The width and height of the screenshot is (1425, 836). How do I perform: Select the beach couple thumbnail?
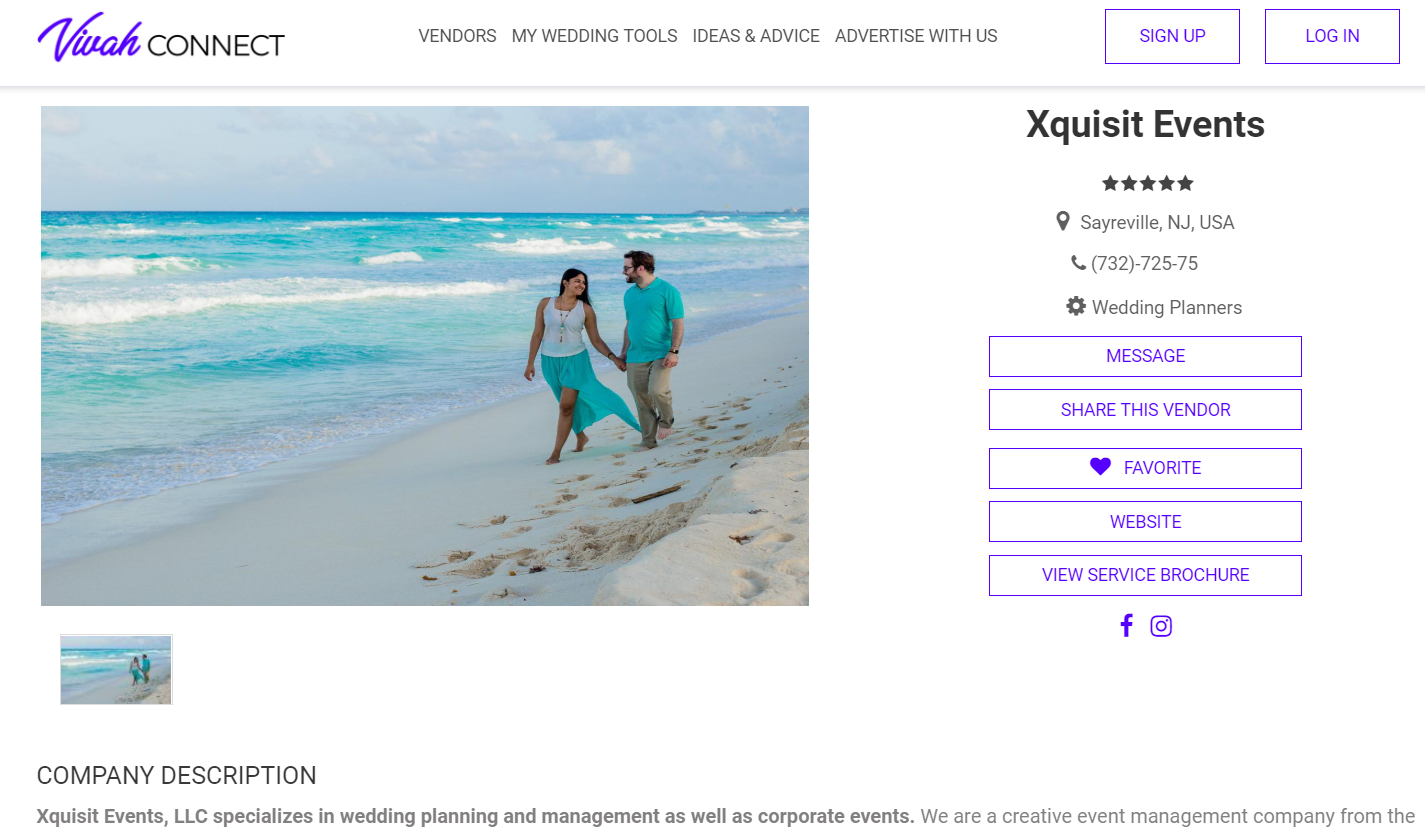[116, 669]
